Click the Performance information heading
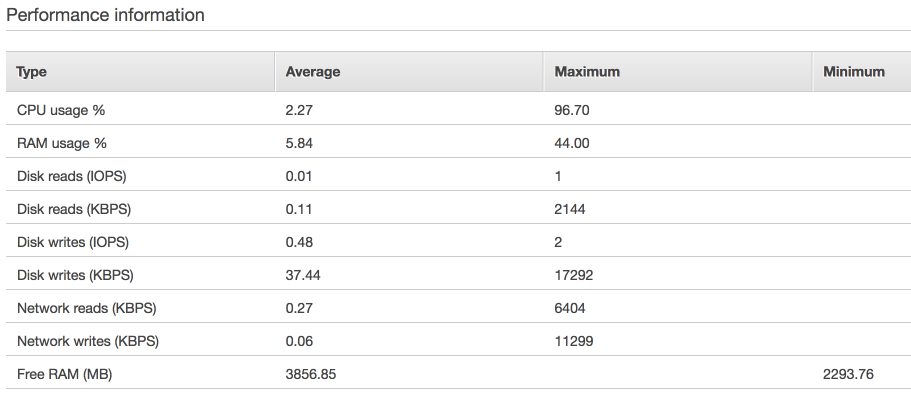The image size is (911, 402). pos(105,15)
